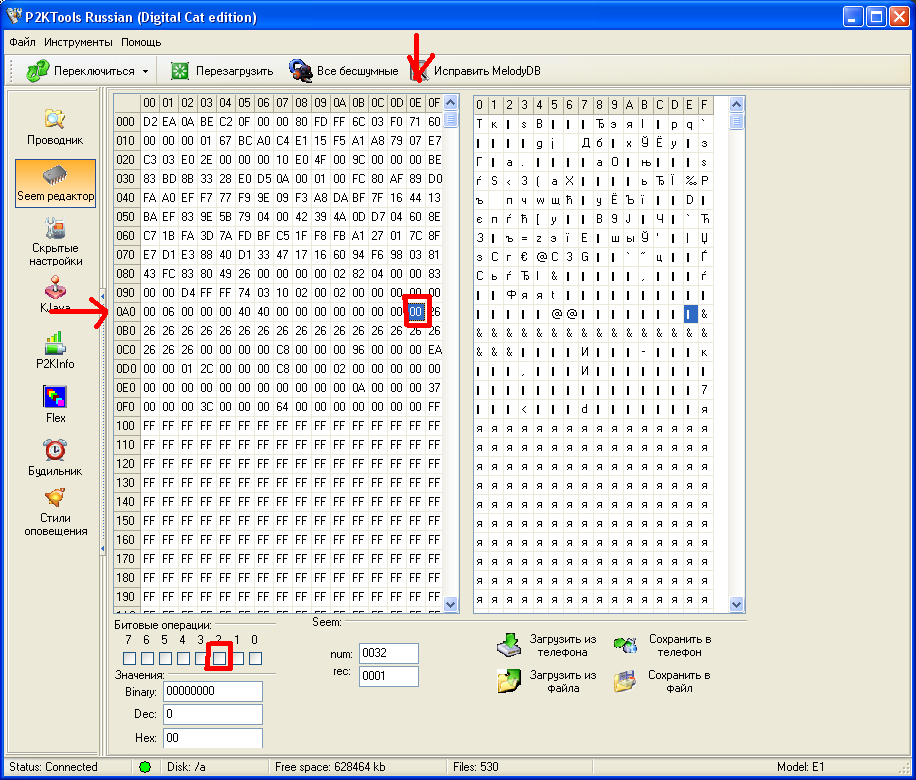Click the Перезагрузить restart toolbar button
Screen dimensions: 916x780
tap(222, 71)
